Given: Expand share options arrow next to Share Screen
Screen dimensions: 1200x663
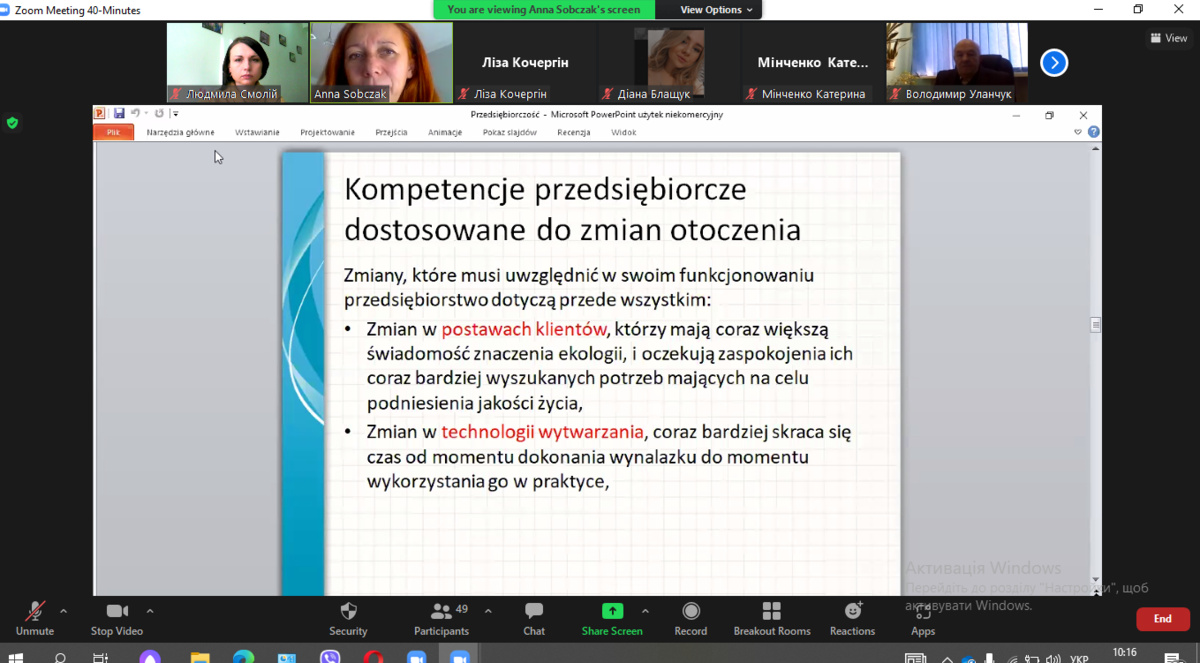Looking at the screenshot, I should point(645,611).
